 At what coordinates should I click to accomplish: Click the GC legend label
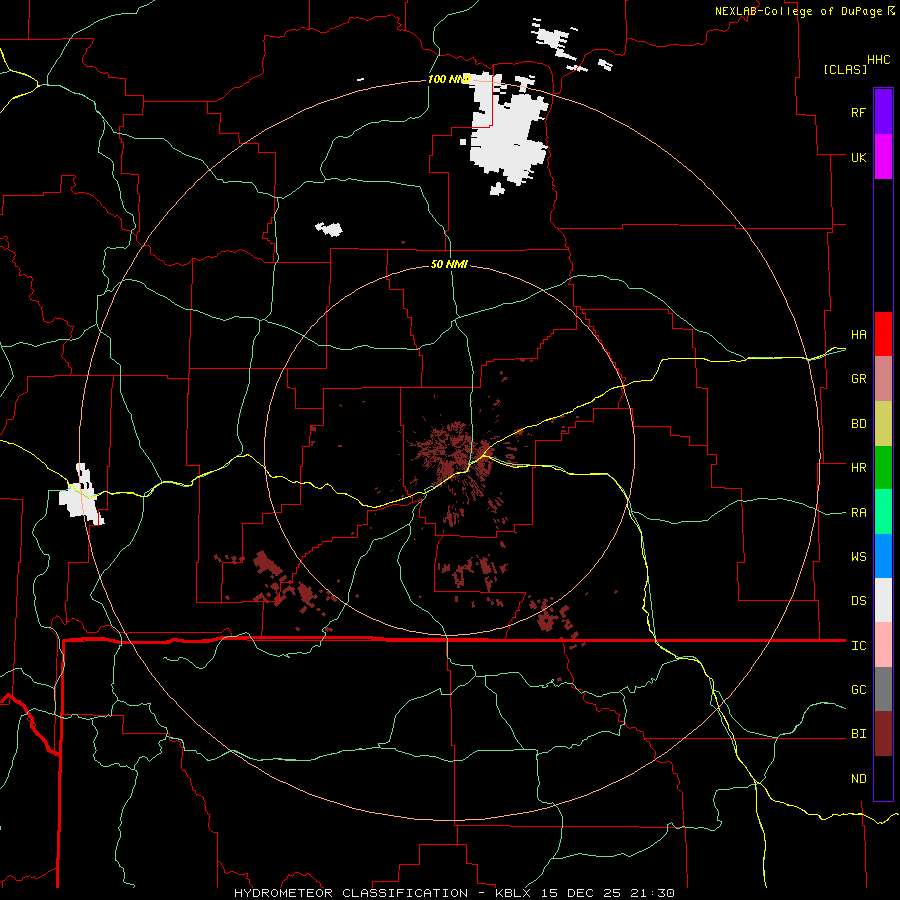858,690
